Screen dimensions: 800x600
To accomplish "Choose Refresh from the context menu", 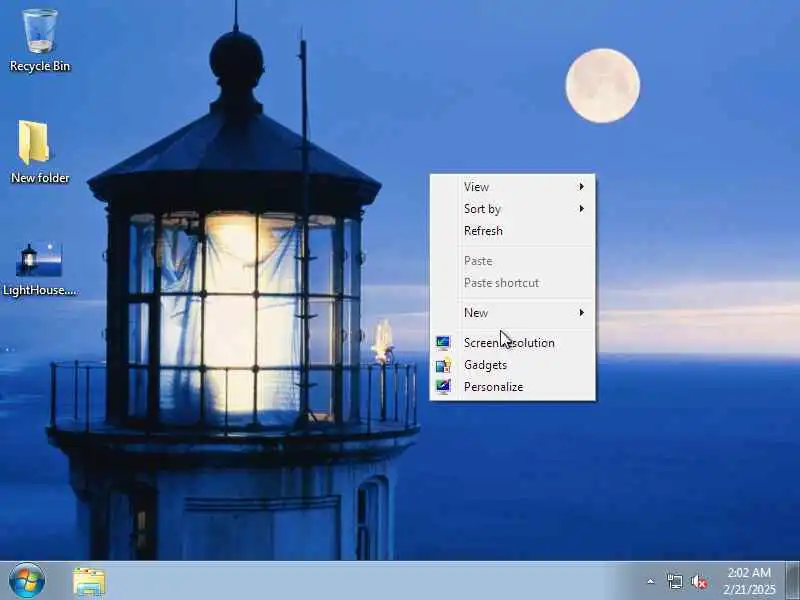I will pos(513,231).
